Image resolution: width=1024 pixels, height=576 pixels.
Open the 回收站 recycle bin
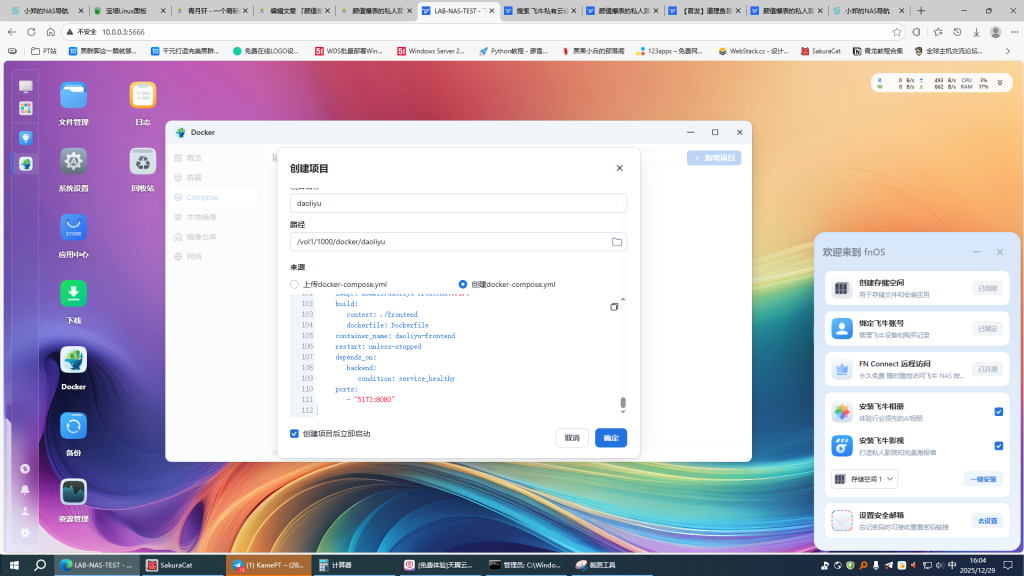coord(143,162)
